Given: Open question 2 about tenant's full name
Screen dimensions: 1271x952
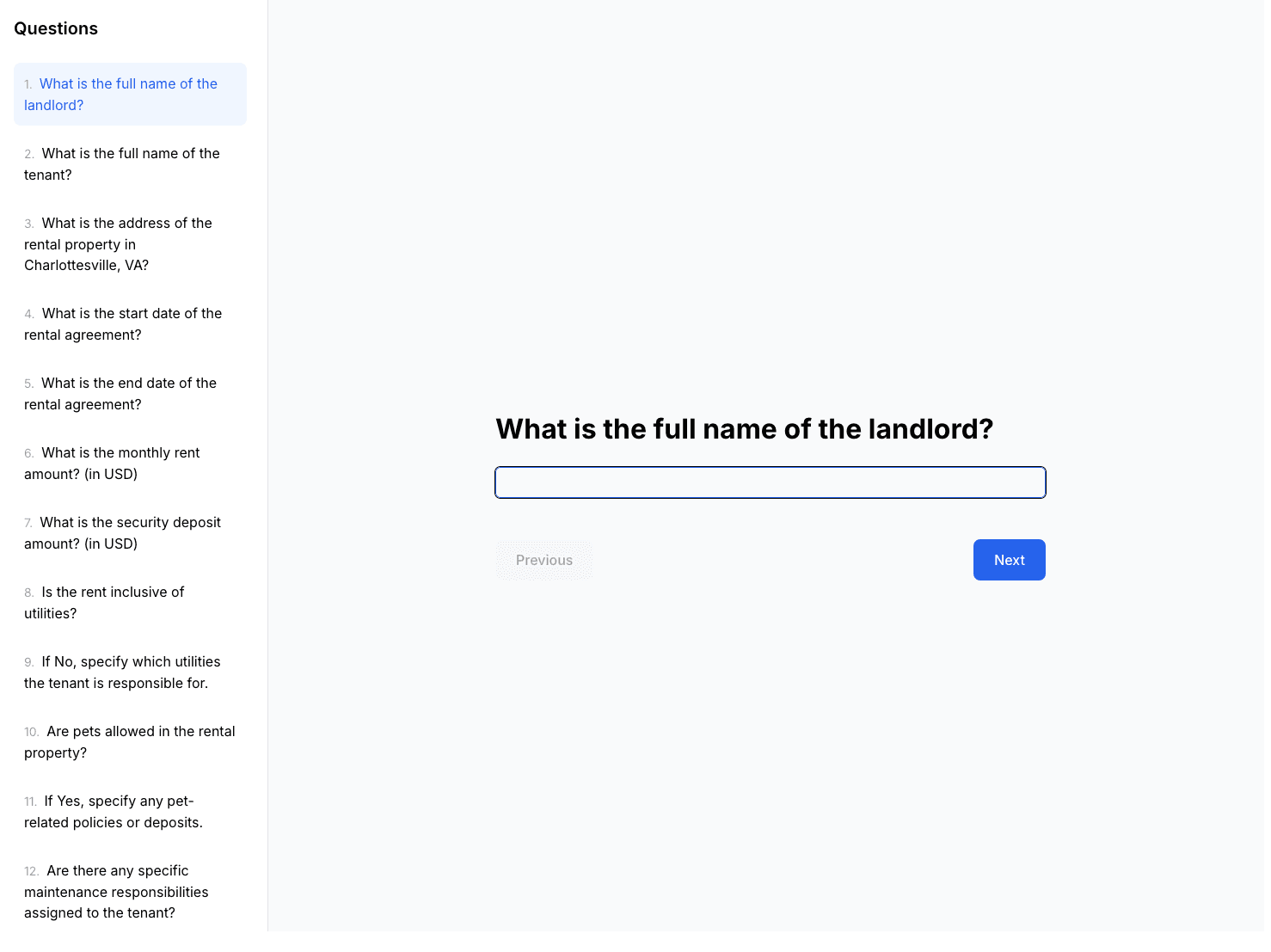Looking at the screenshot, I should [x=130, y=163].
